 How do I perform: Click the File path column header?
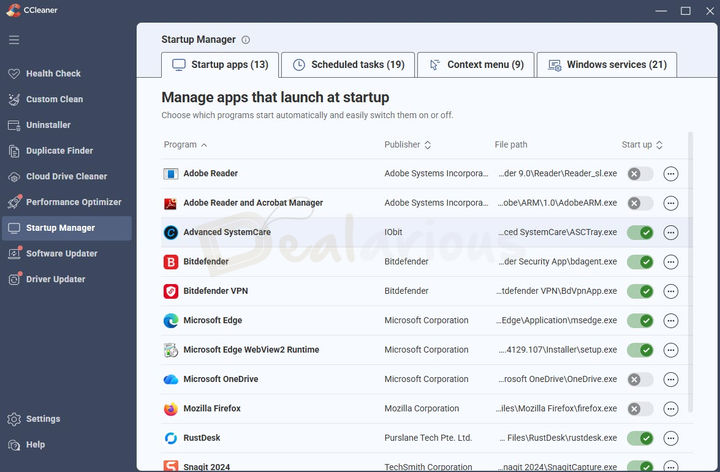point(511,145)
